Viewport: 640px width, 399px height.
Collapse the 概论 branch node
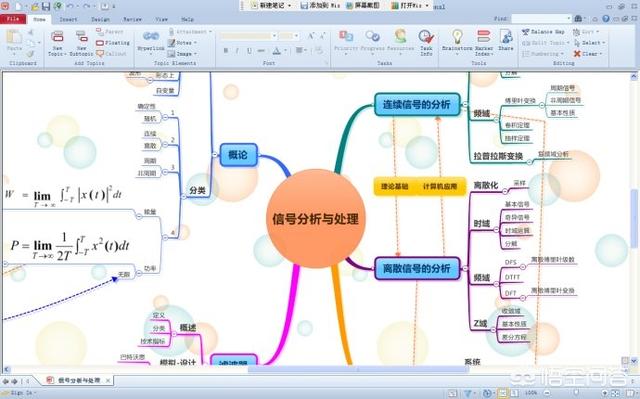pyautogui.click(x=215, y=155)
